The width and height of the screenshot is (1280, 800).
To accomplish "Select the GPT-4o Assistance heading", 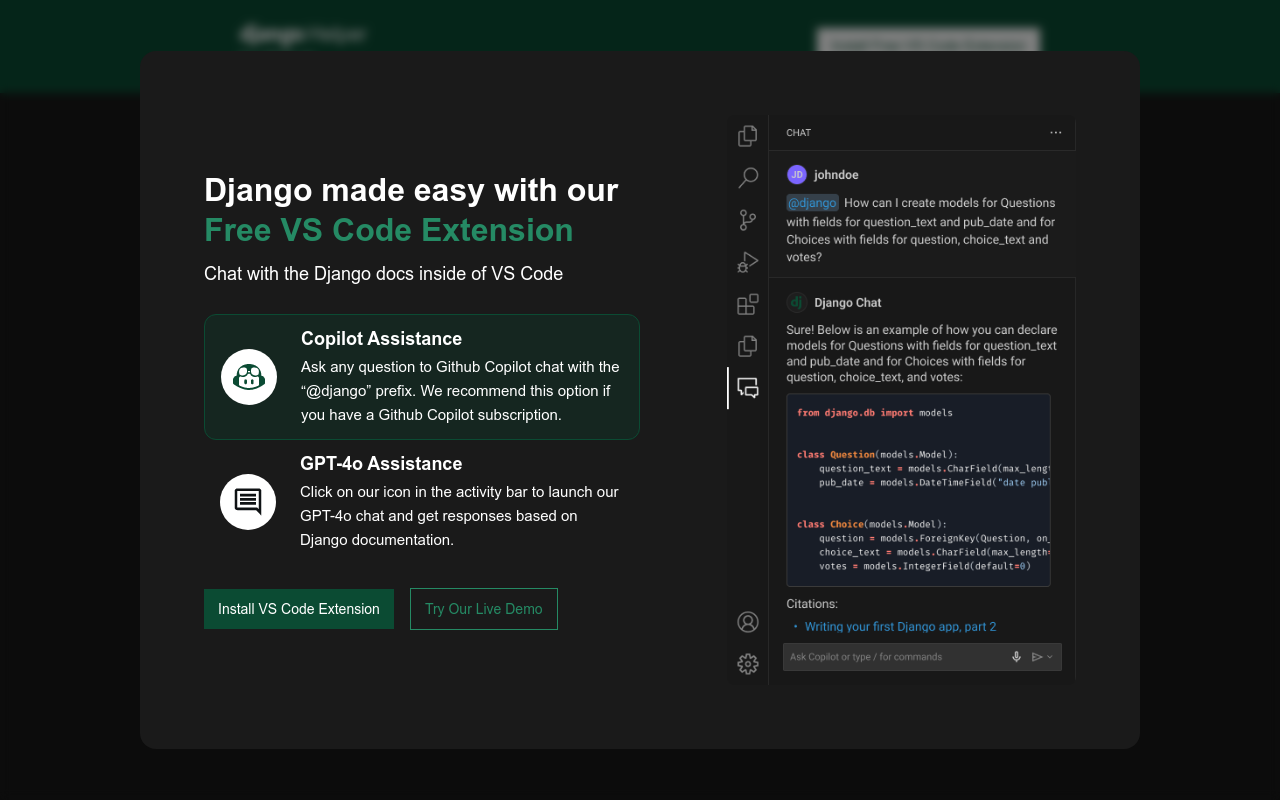I will pyautogui.click(x=381, y=464).
